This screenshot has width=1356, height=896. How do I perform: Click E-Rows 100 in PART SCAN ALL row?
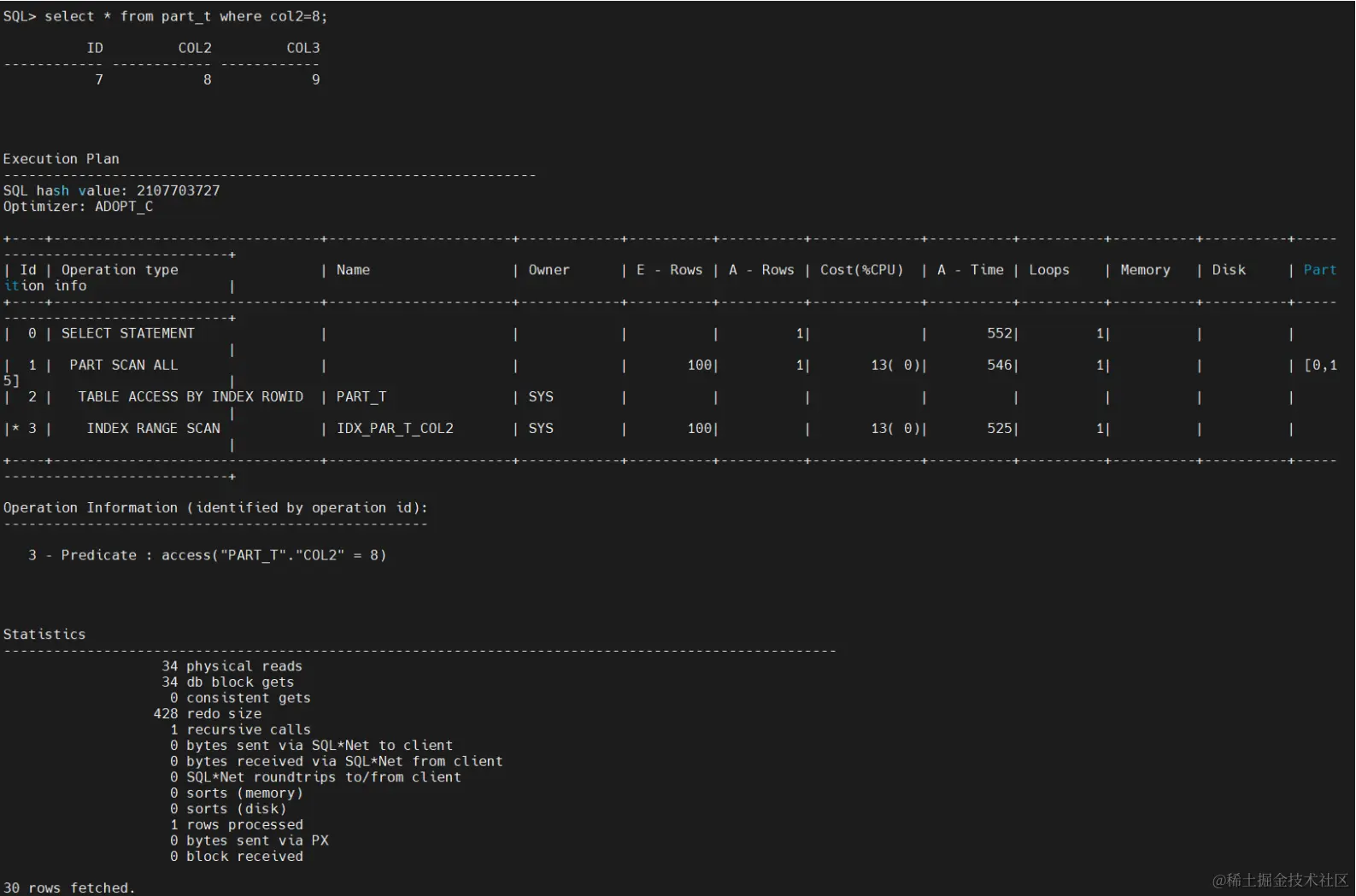click(700, 365)
